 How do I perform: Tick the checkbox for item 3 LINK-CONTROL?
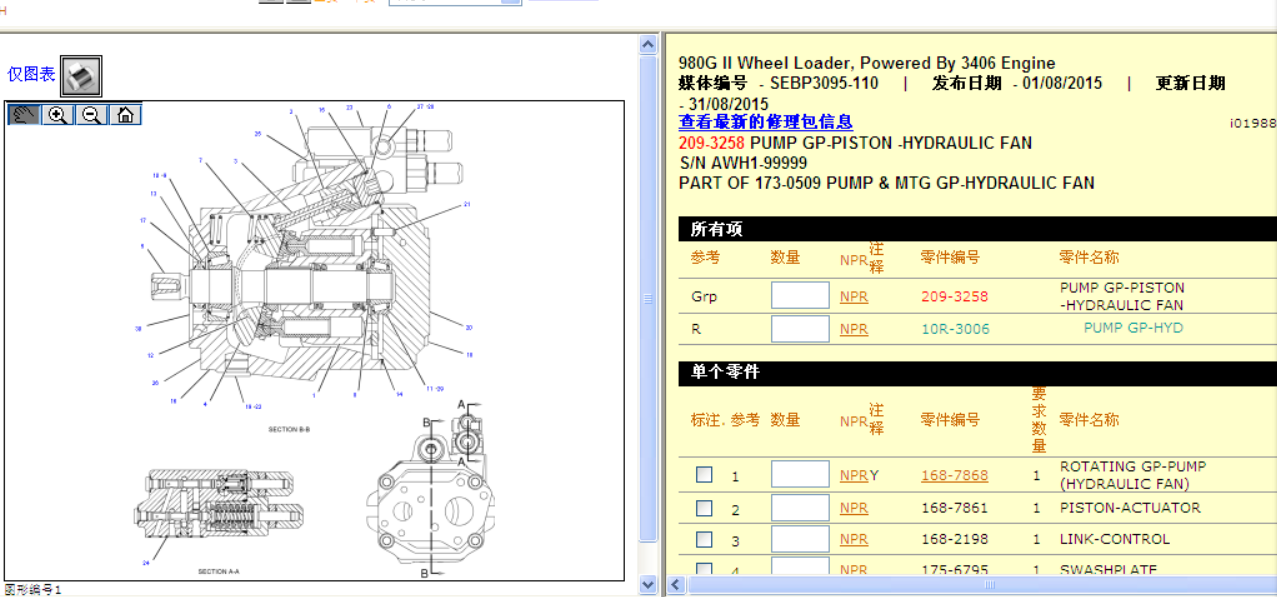pyautogui.click(x=704, y=539)
